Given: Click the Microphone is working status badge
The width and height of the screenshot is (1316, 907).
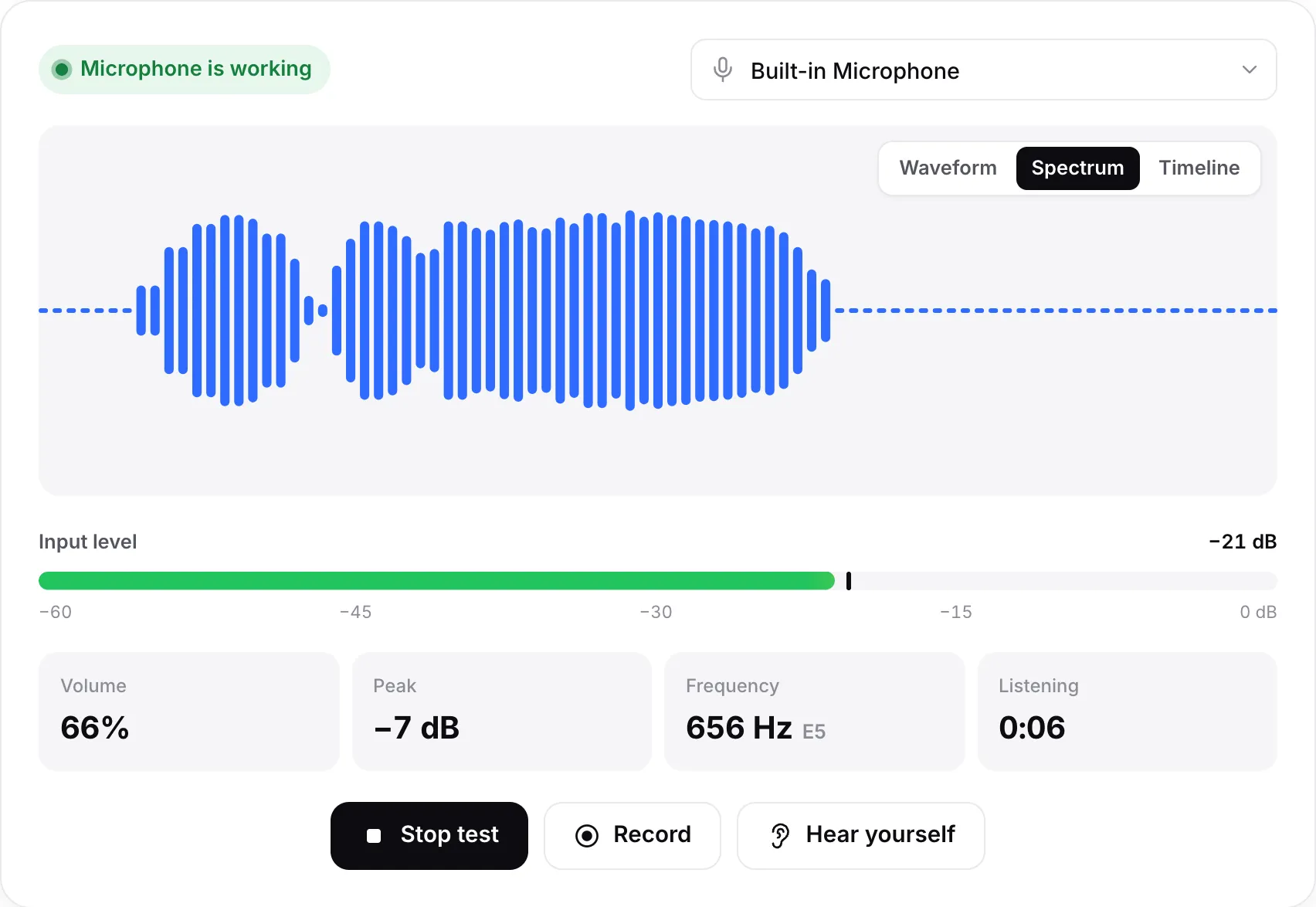Looking at the screenshot, I should pos(185,70).
